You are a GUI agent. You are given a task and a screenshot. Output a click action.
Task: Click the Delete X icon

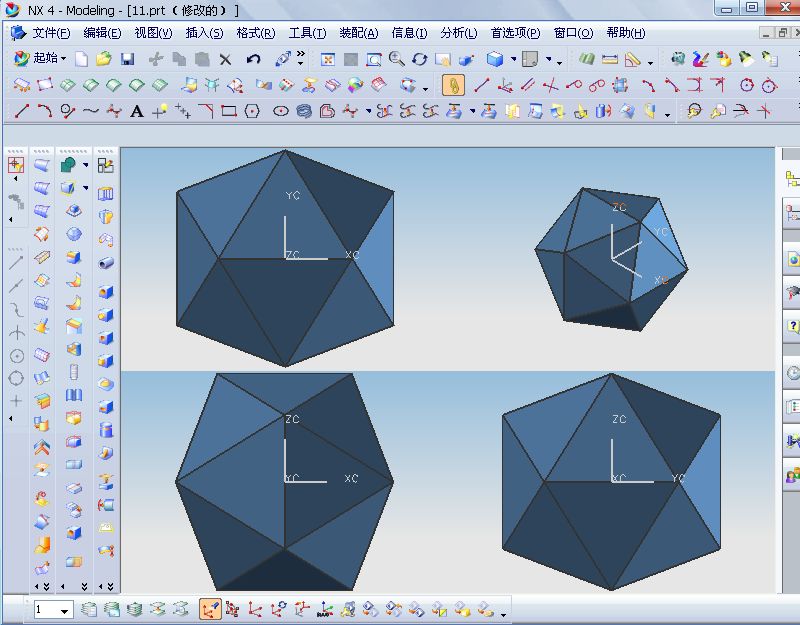click(225, 60)
